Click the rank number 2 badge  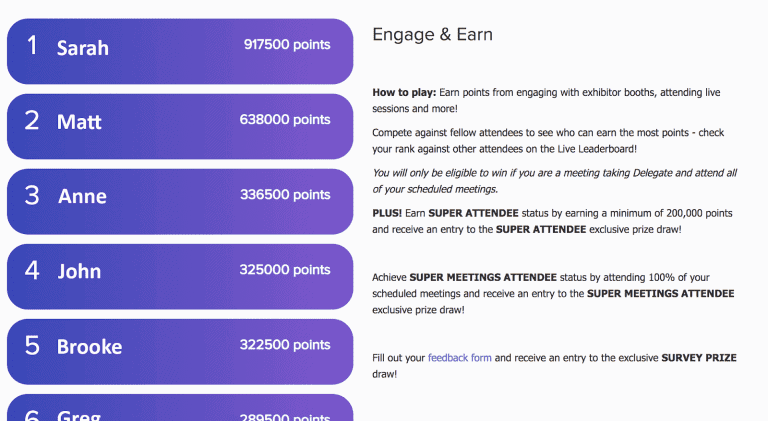tap(32, 121)
